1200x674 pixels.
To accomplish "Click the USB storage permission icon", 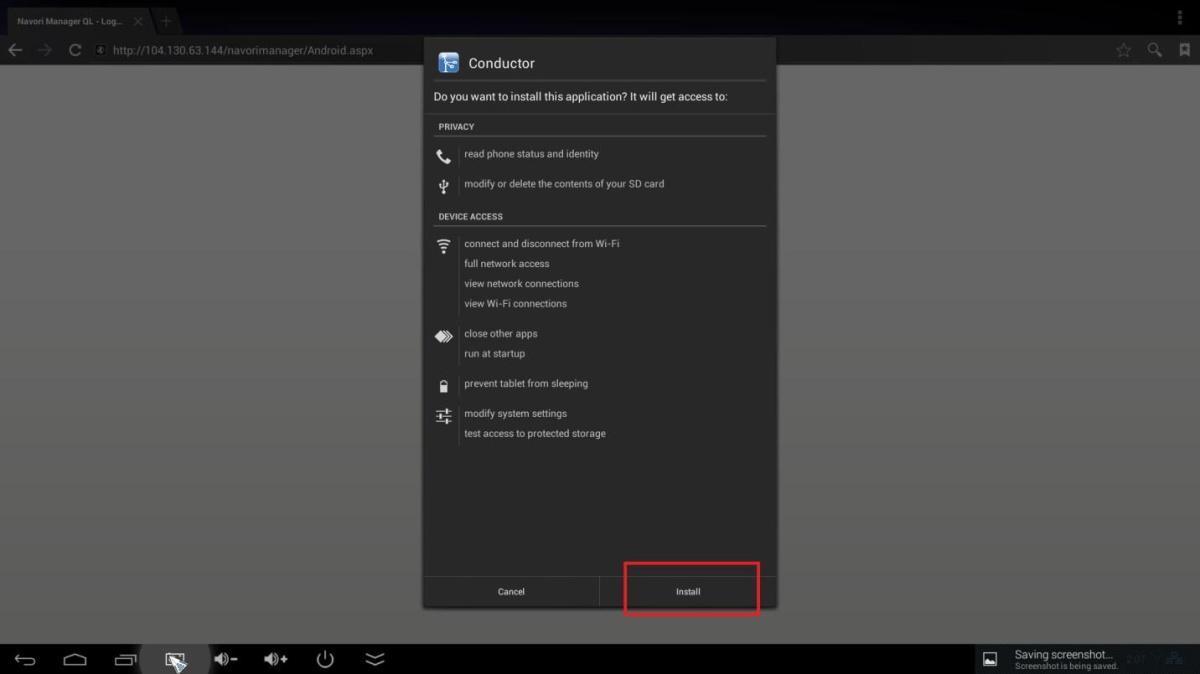I will click(x=444, y=186).
